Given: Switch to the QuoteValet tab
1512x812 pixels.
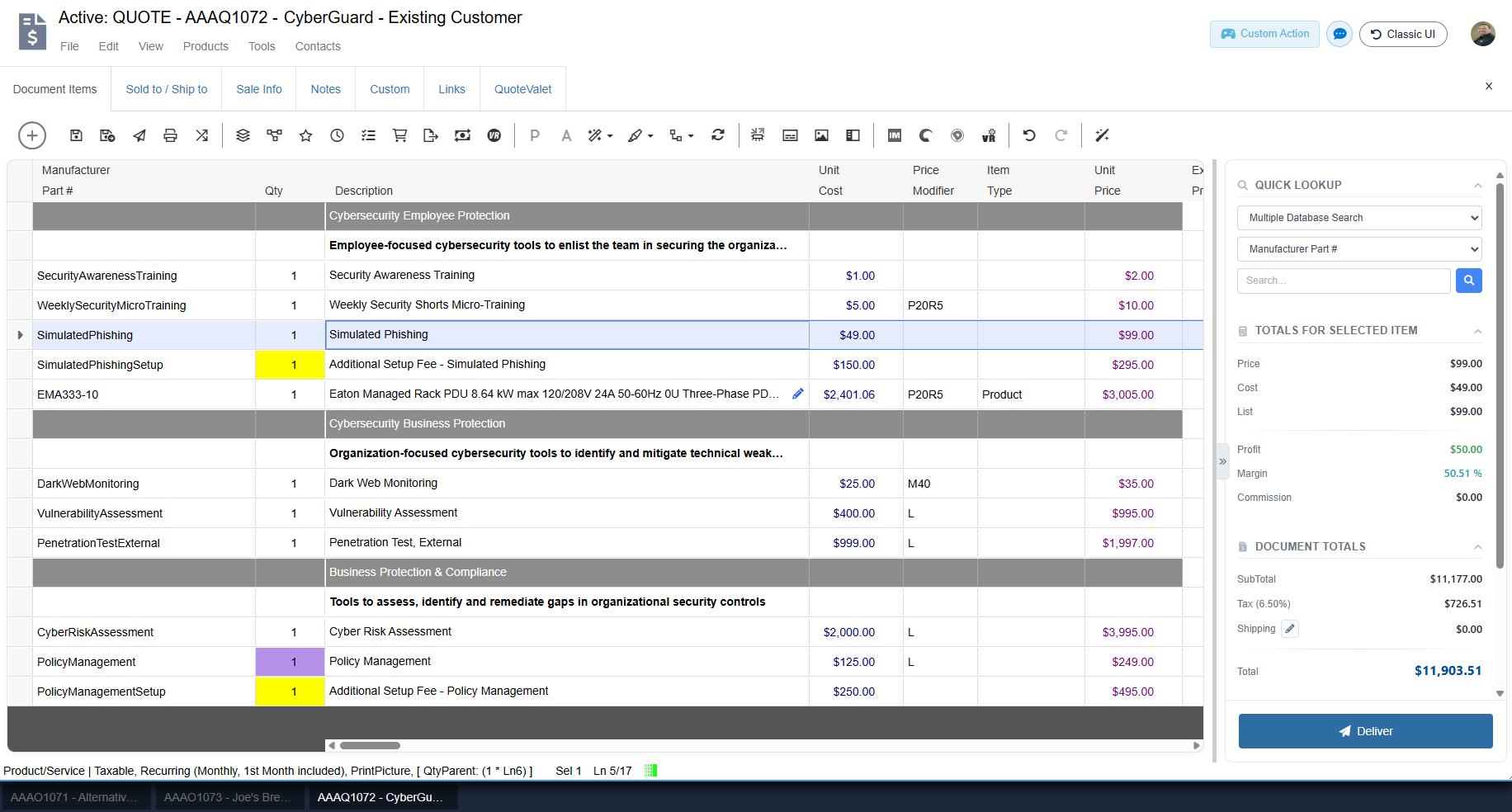Looking at the screenshot, I should 523,89.
